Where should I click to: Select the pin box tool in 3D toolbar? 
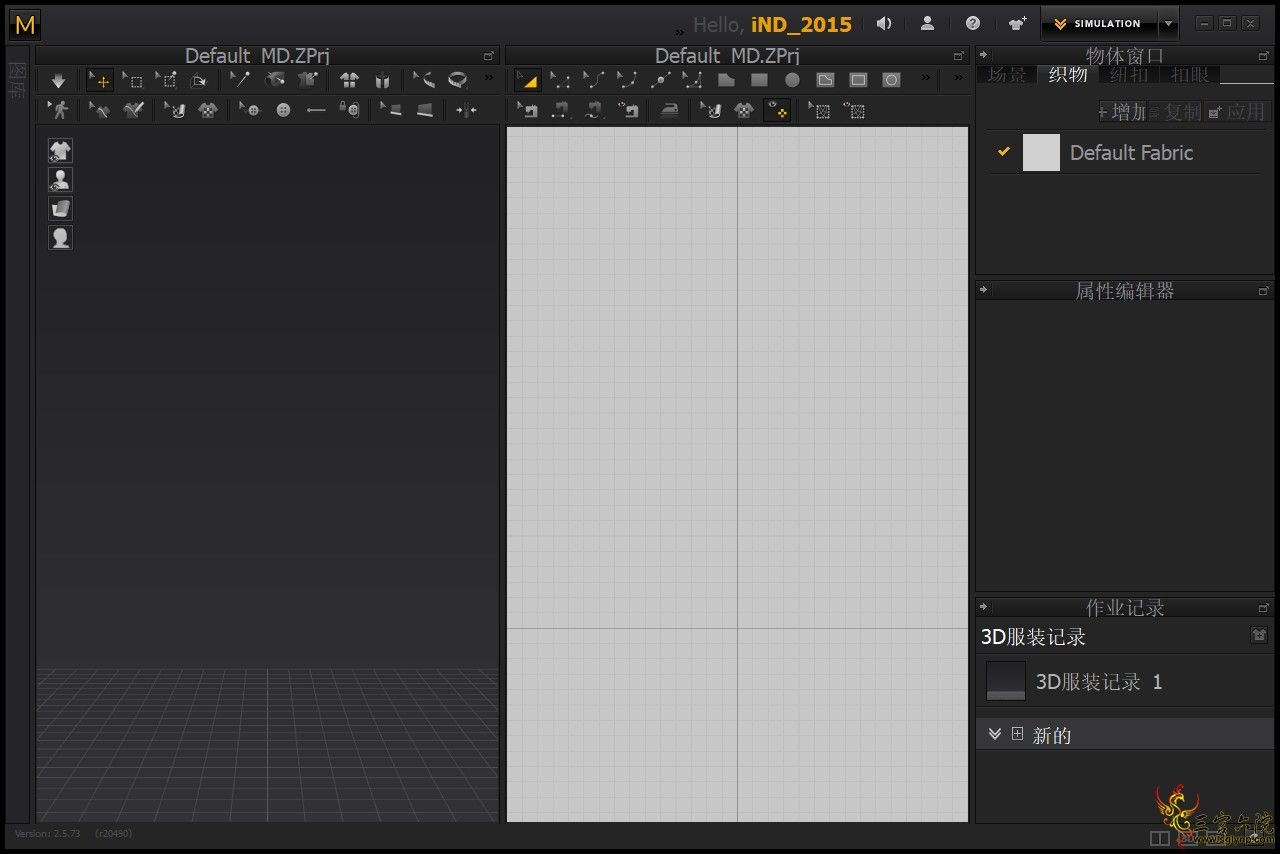(x=166, y=80)
